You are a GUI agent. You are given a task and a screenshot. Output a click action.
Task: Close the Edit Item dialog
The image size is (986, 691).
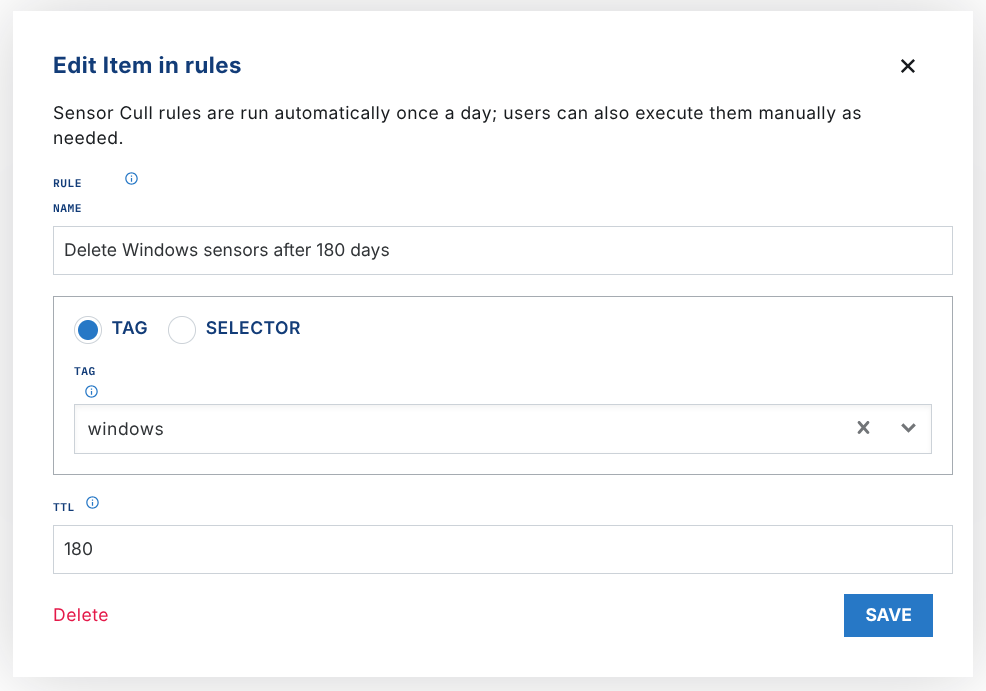[908, 66]
